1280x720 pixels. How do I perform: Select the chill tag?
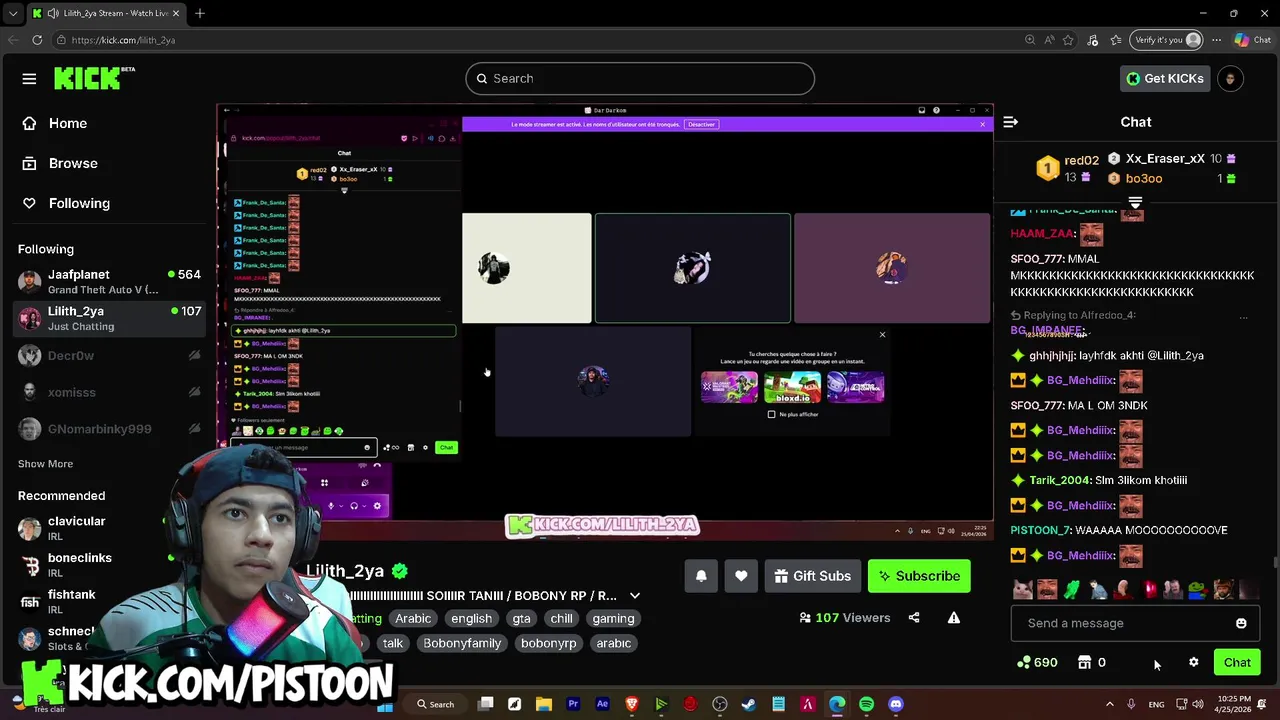[562, 619]
